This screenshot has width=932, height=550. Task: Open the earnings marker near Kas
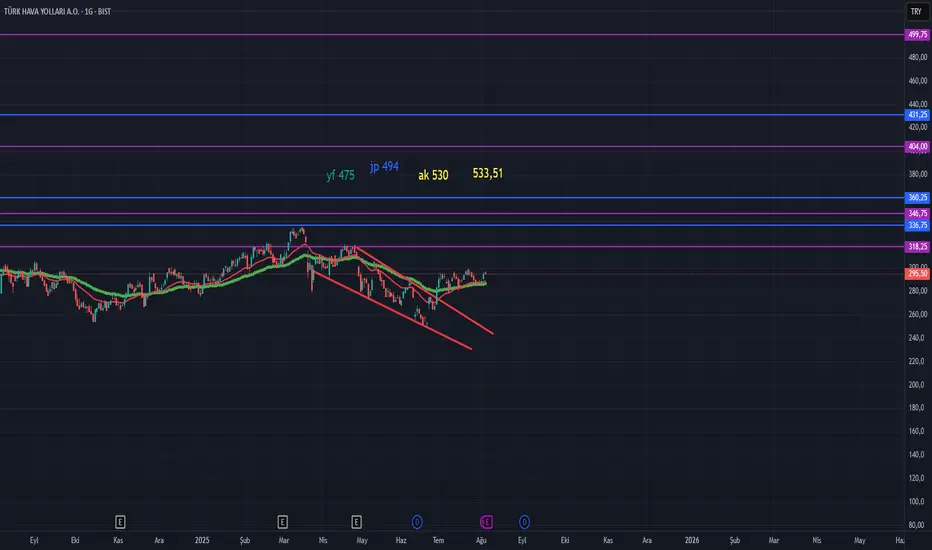click(x=120, y=522)
